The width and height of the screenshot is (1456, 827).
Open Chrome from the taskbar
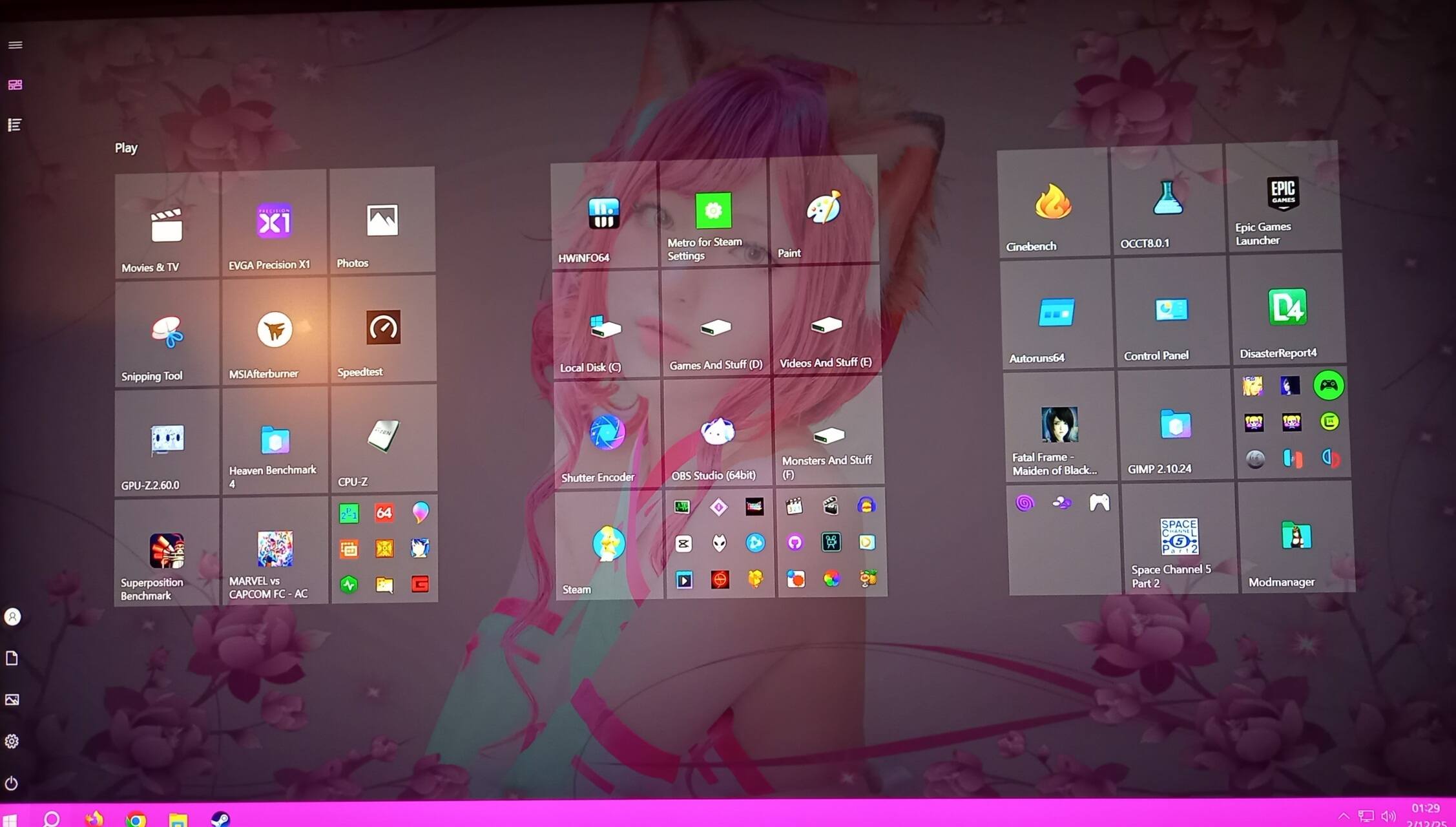point(136,820)
